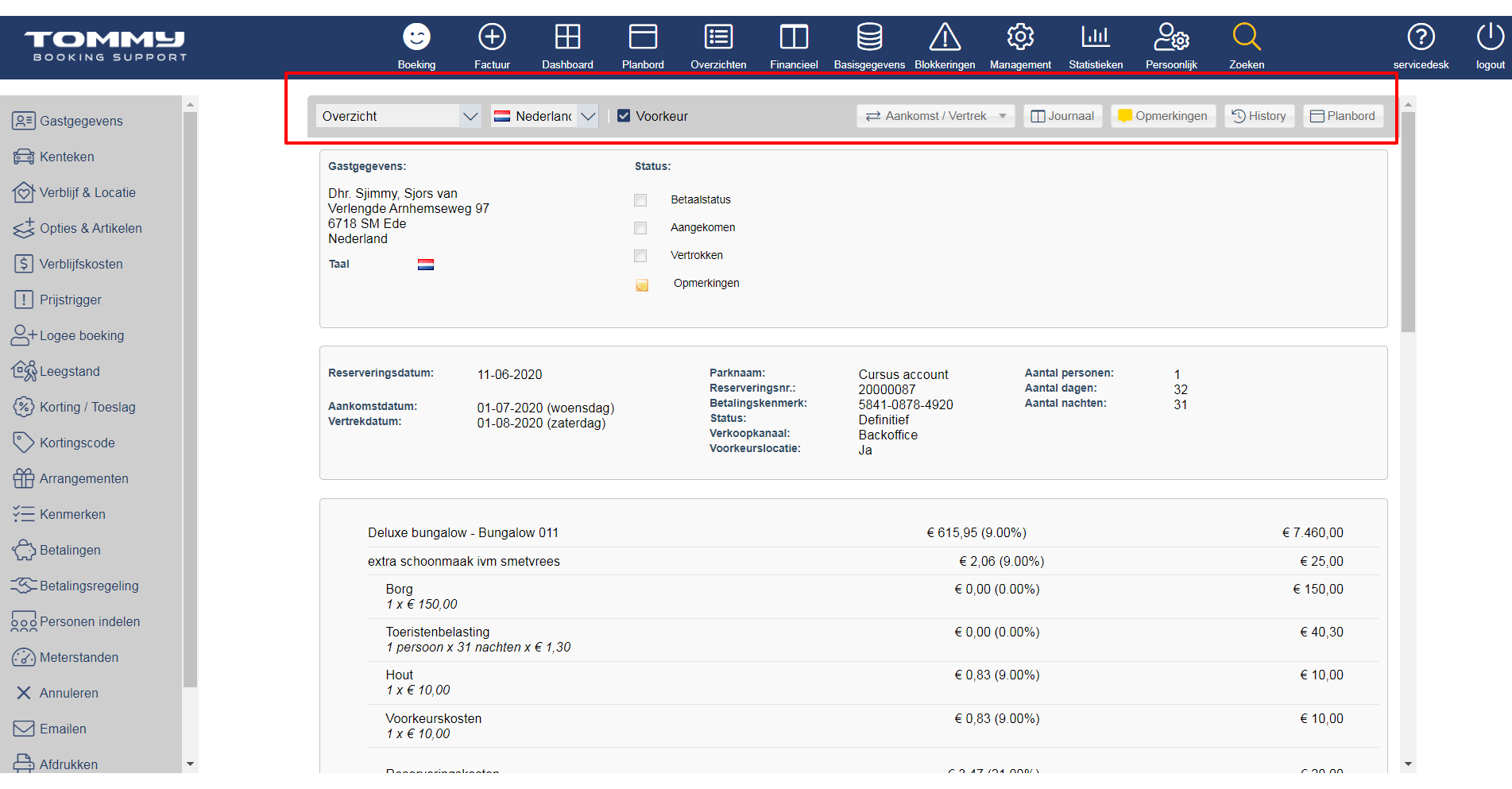Open the Management gear icon
Image resolution: width=1512 pixels, height=789 pixels.
click(1020, 37)
